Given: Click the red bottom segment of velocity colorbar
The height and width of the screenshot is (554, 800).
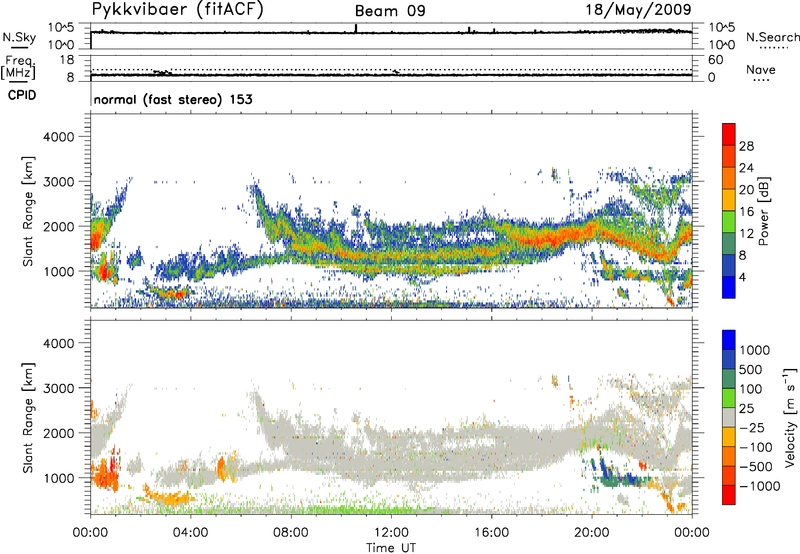Looking at the screenshot, I should pyautogui.click(x=729, y=495).
